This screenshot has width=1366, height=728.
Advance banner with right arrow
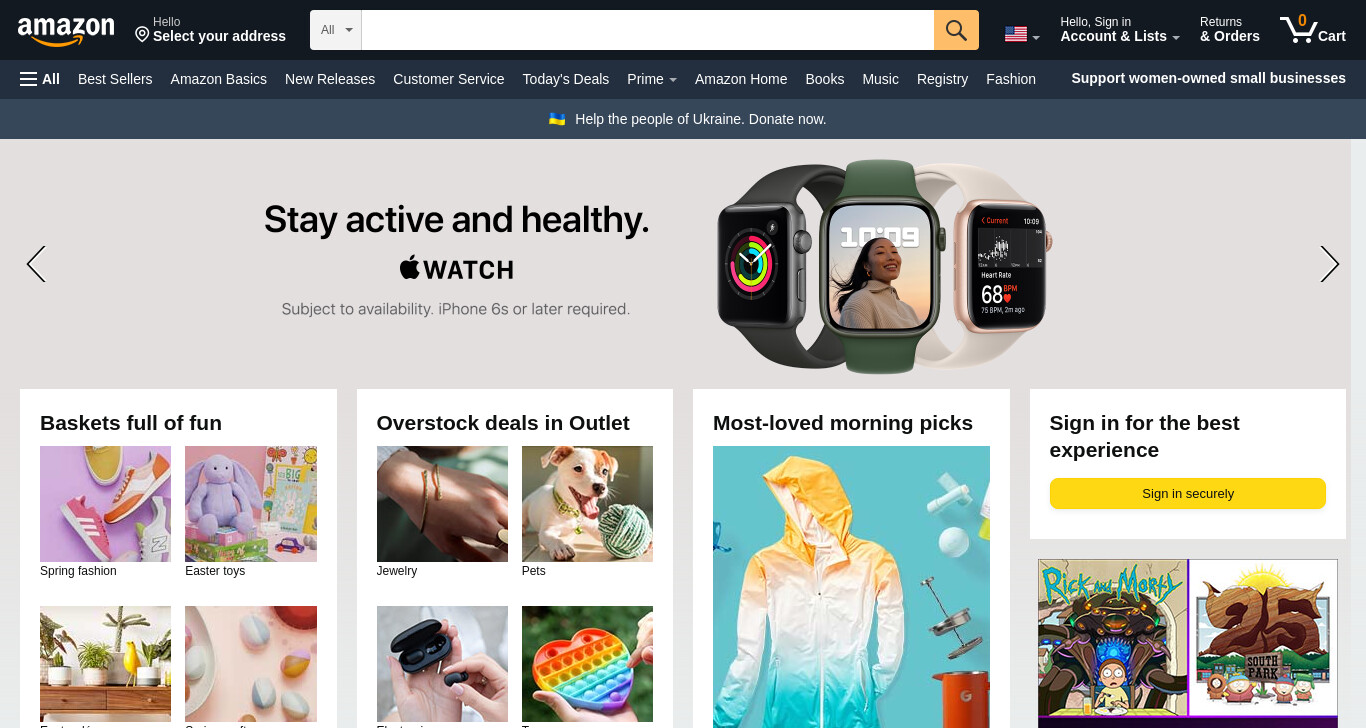pos(1329,264)
